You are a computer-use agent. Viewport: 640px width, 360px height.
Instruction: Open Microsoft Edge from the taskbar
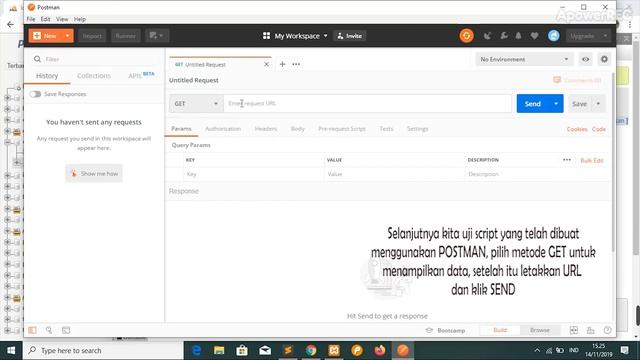(196, 350)
